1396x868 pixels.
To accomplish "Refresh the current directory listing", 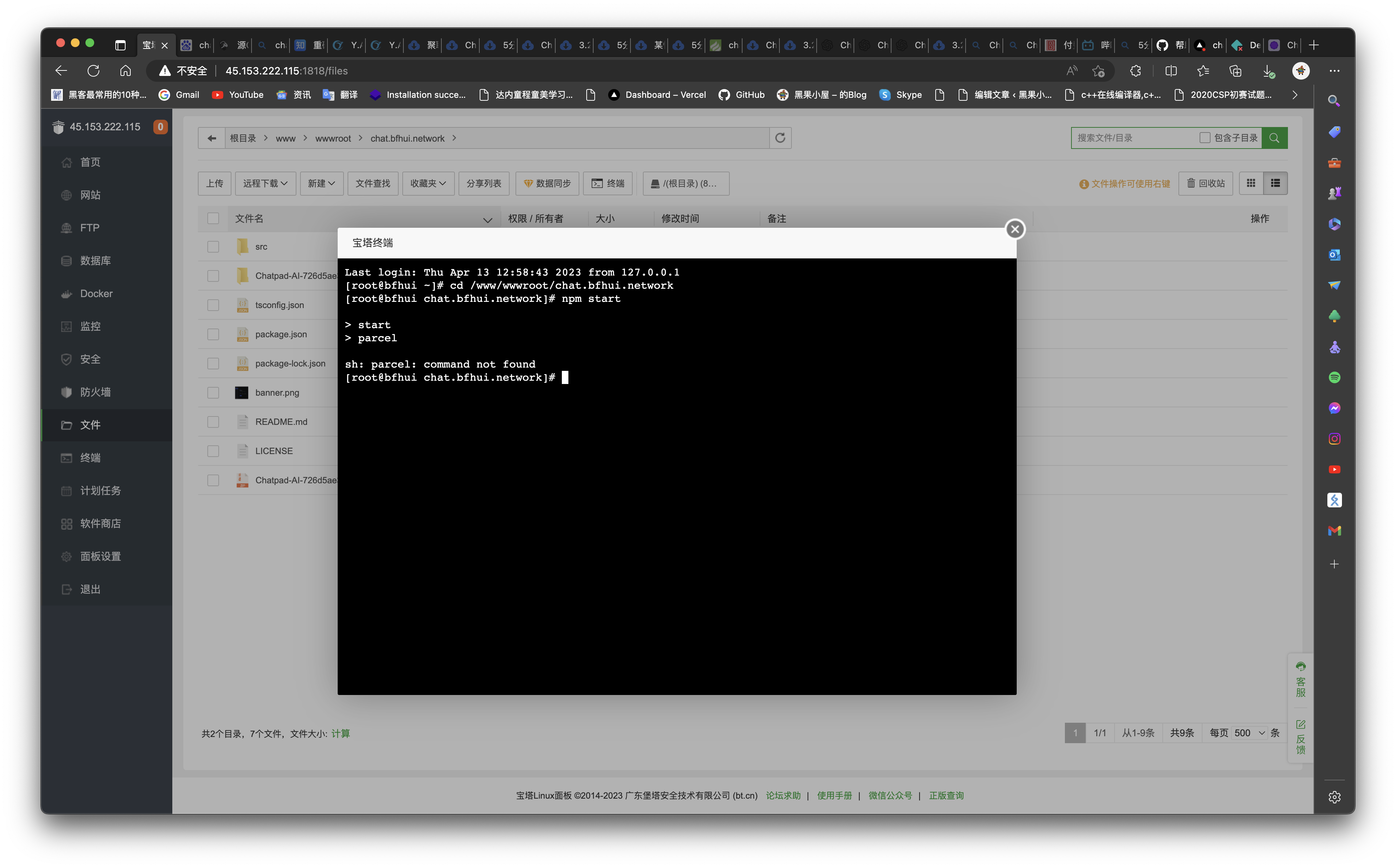I will point(780,138).
